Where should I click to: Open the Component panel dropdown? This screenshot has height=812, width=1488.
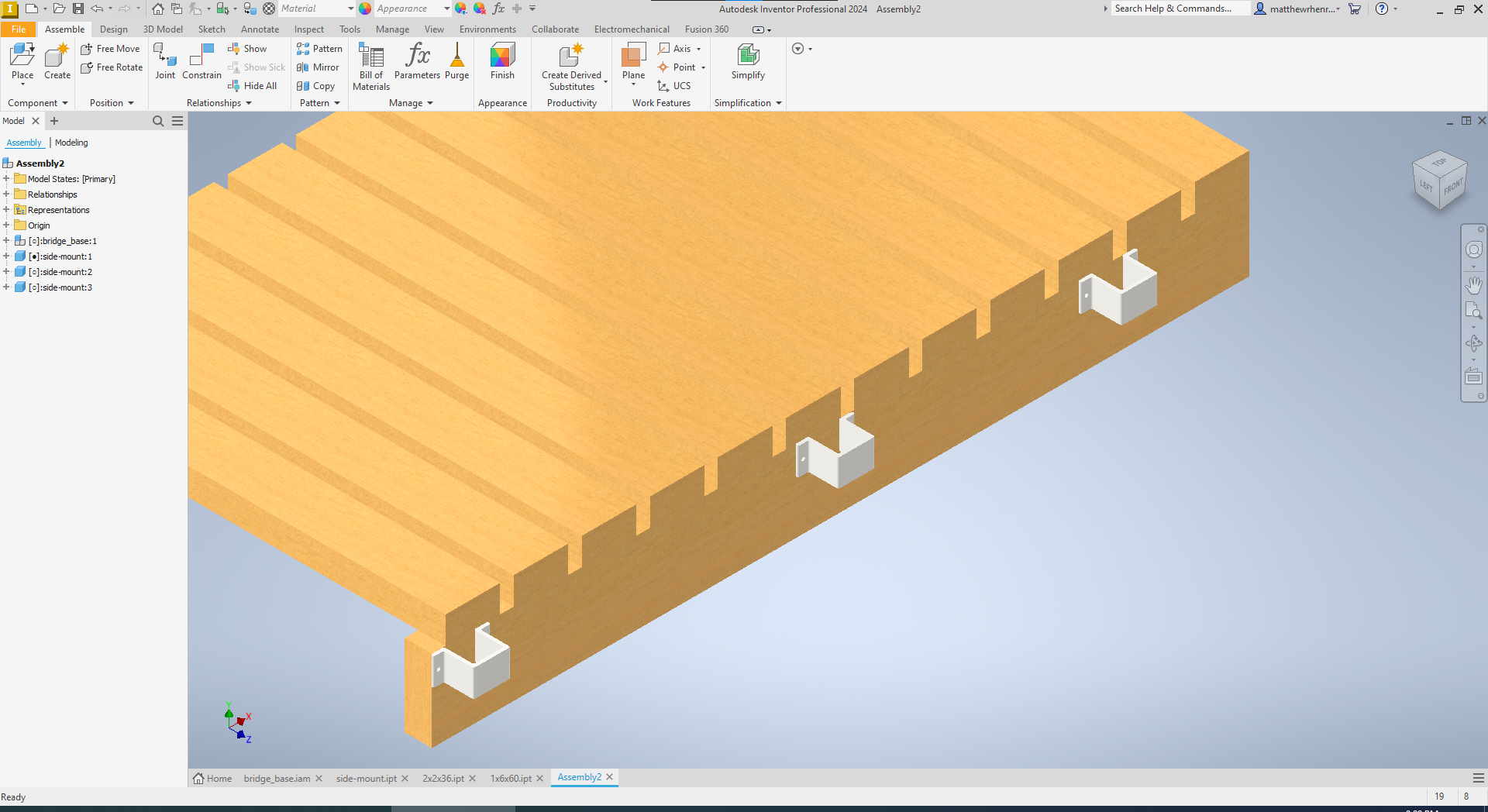pos(38,103)
